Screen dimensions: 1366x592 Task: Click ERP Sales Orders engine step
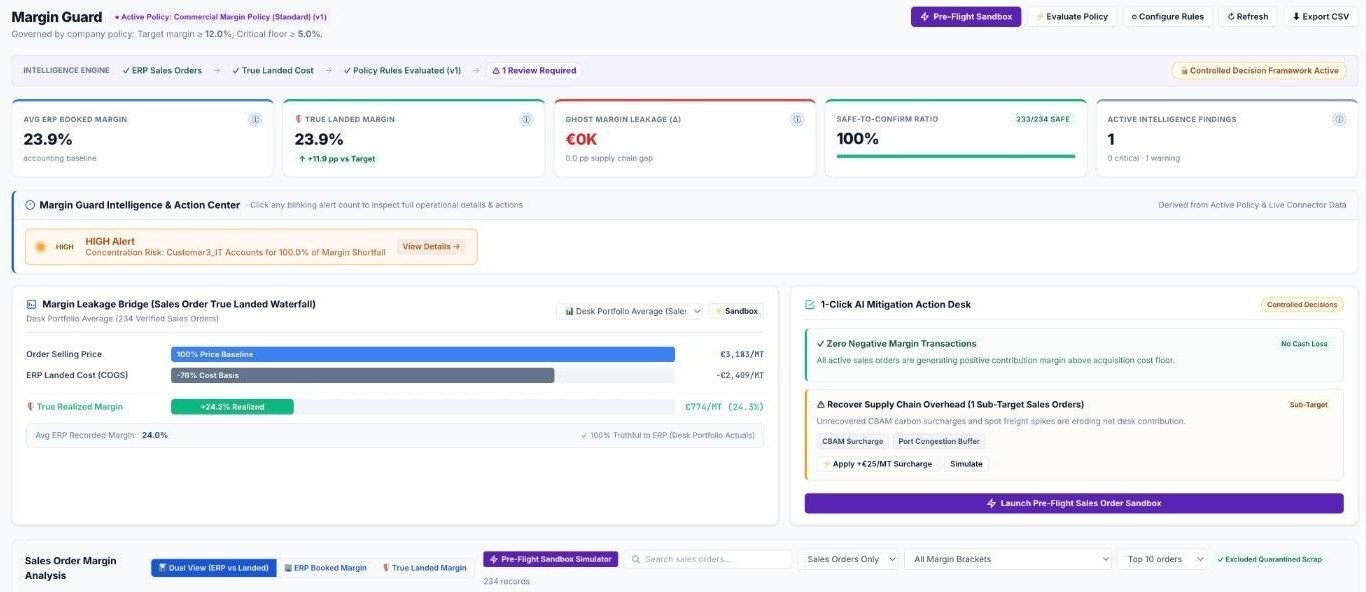point(161,71)
